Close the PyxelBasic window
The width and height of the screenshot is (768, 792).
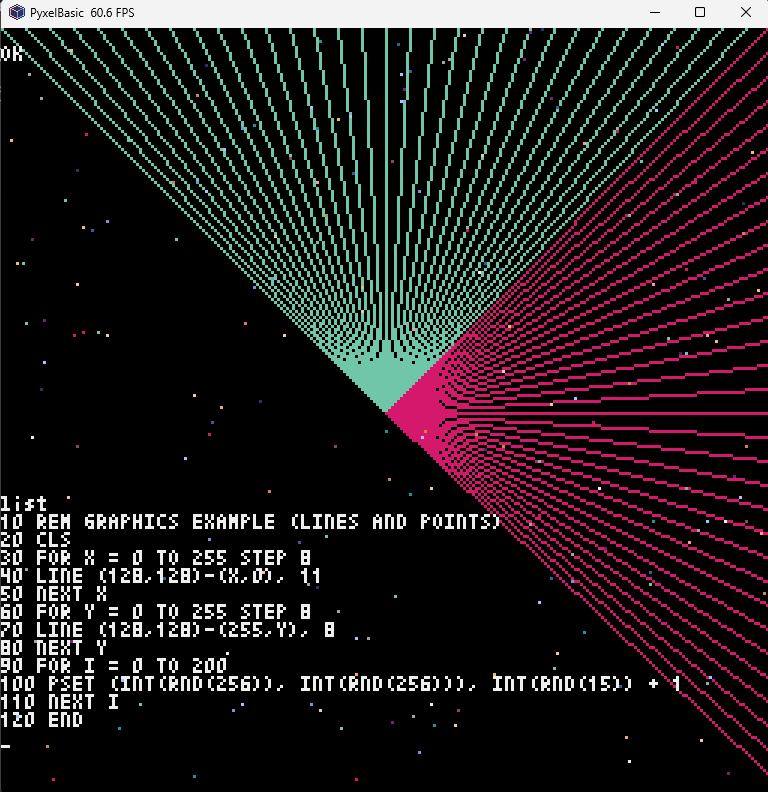pyautogui.click(x=745, y=12)
